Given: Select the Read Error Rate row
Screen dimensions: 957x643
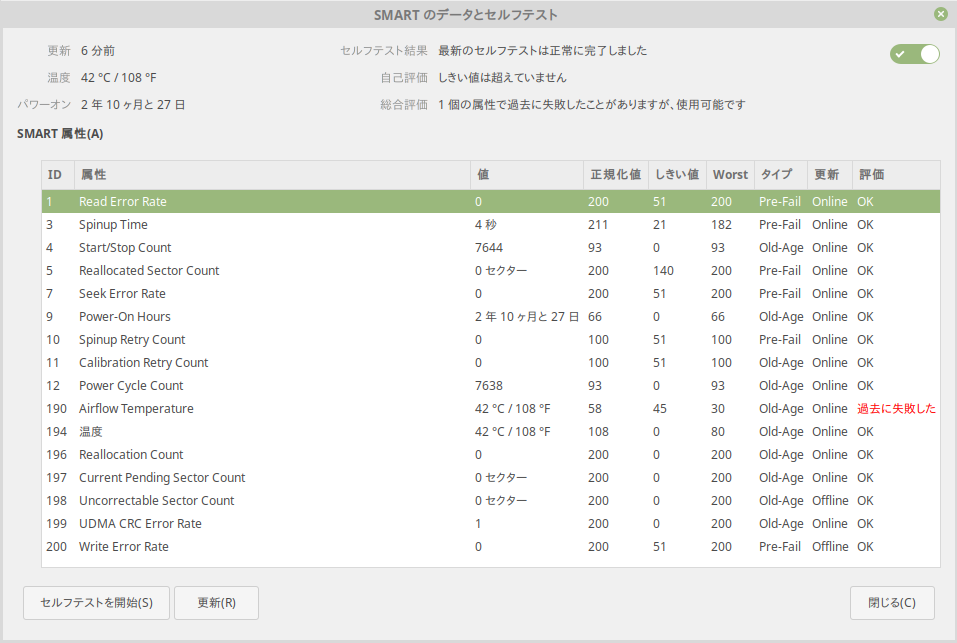Looking at the screenshot, I should point(491,201).
